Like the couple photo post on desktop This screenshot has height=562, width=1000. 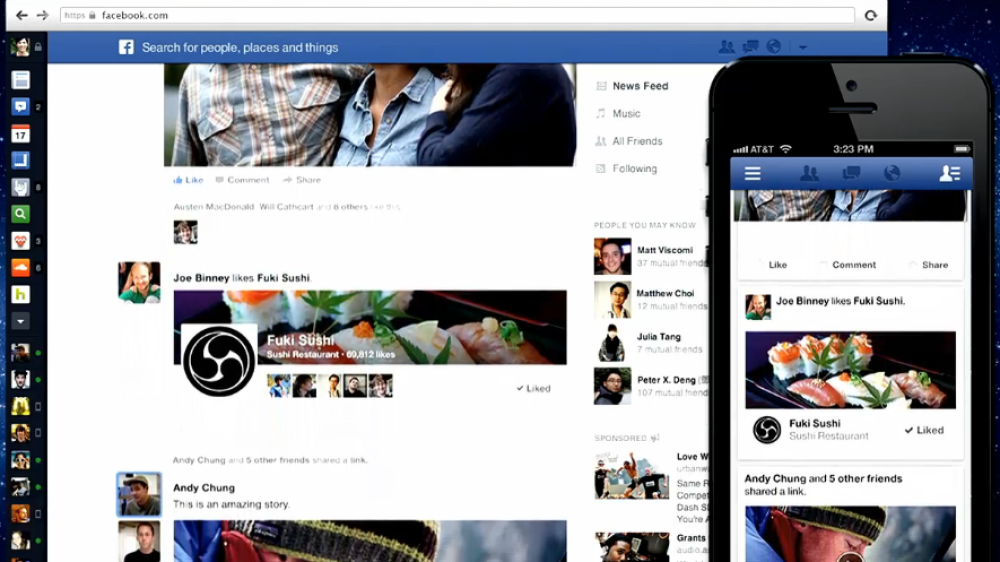[x=188, y=180]
